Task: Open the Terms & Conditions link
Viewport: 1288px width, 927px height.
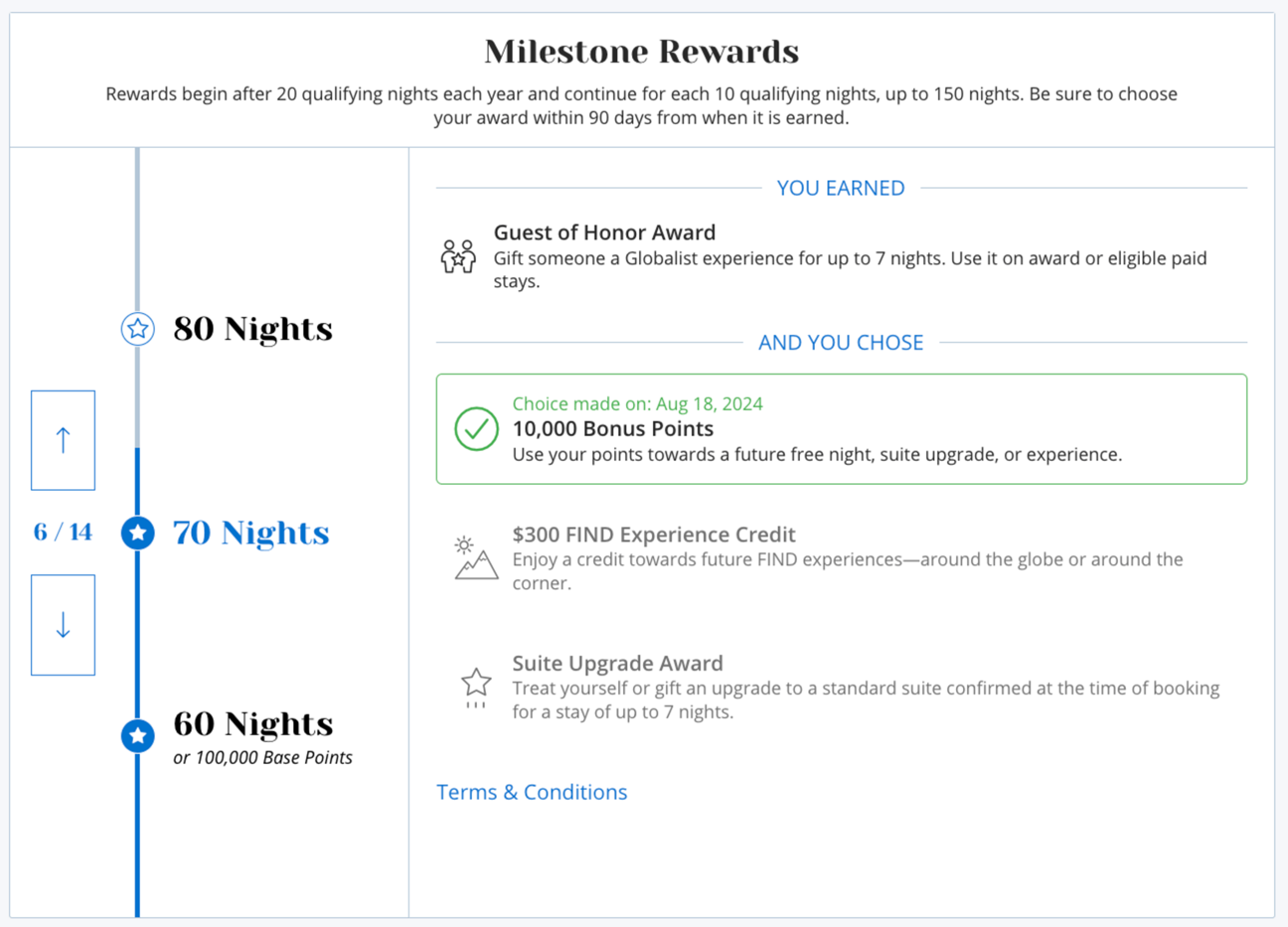Action: click(x=532, y=792)
